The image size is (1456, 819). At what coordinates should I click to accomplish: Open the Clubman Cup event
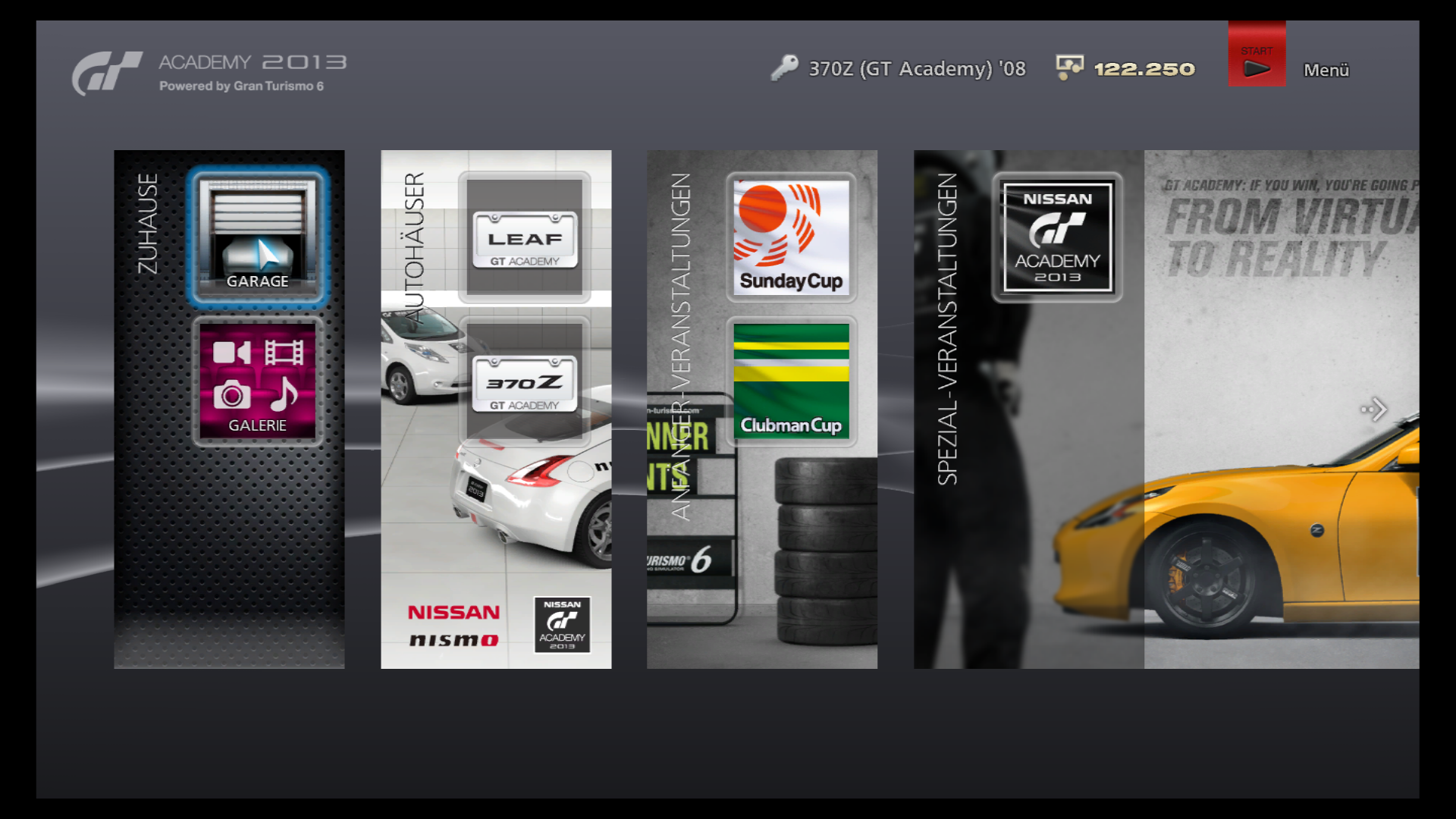coord(792,381)
